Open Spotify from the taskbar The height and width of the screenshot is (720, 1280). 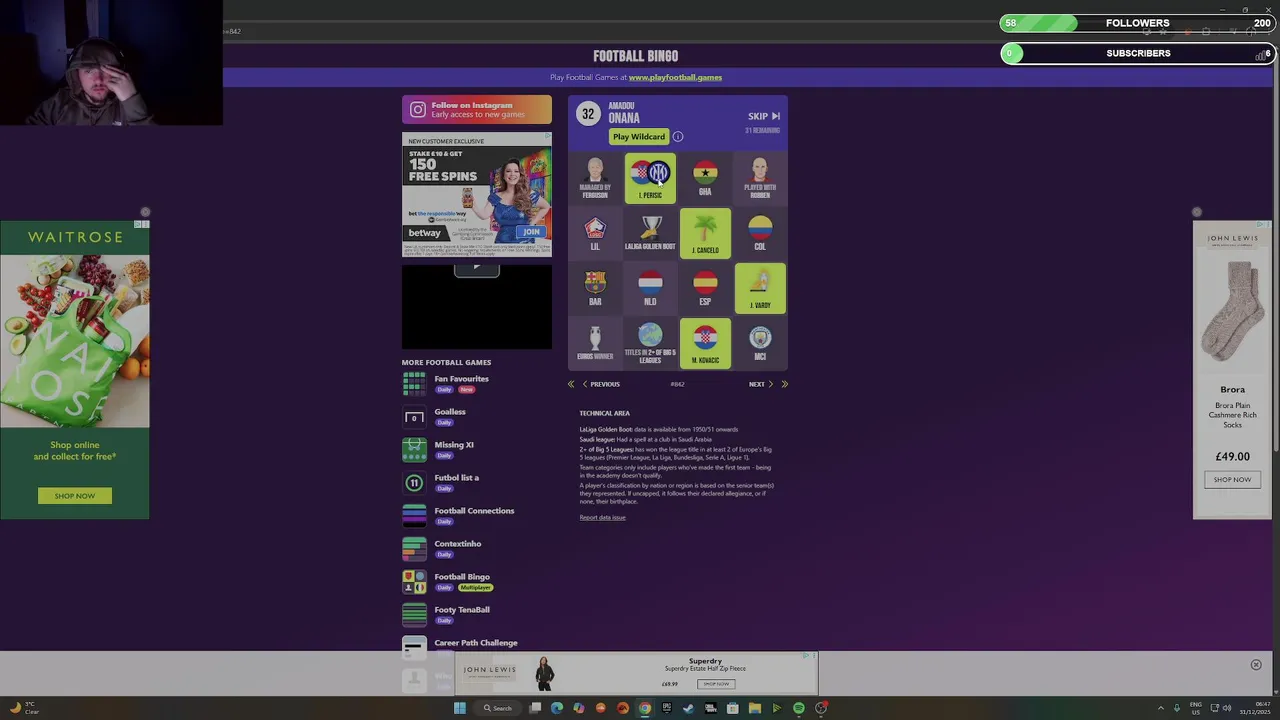point(799,708)
